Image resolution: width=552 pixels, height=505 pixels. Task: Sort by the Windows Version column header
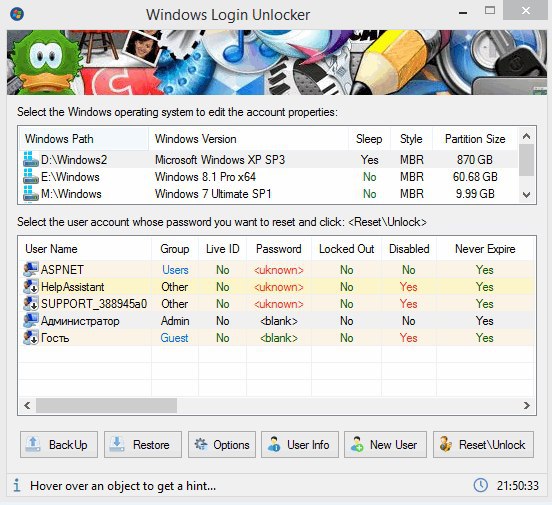point(249,139)
